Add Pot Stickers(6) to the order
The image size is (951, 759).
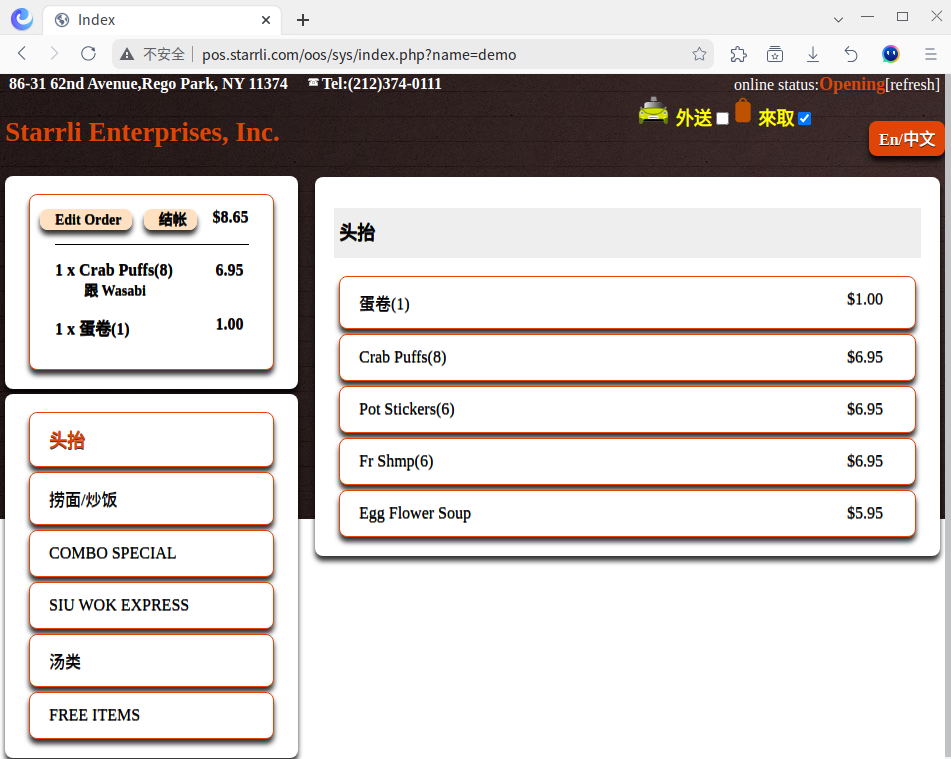(x=627, y=409)
